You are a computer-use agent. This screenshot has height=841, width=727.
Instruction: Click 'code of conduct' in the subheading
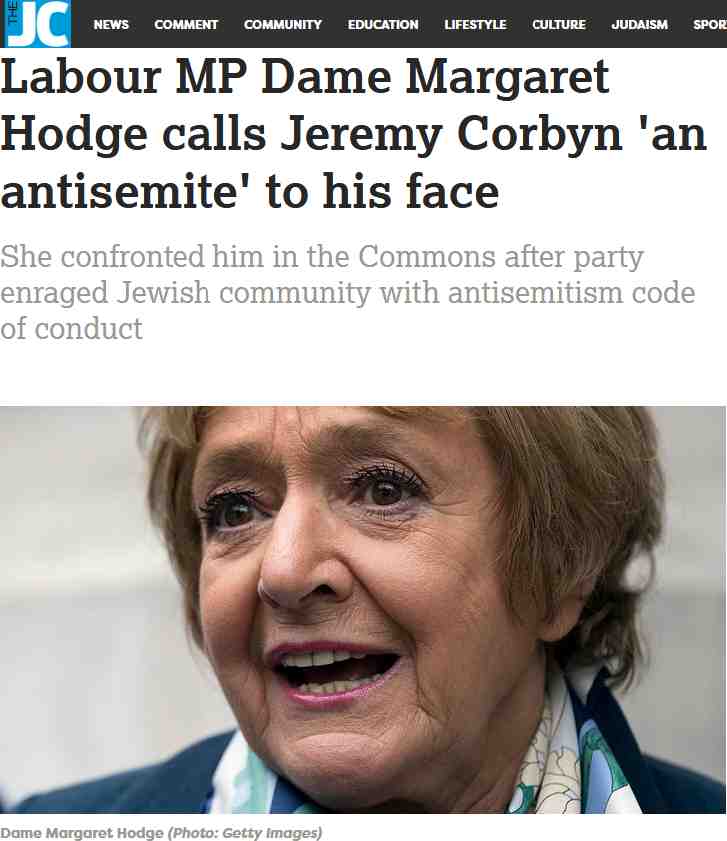click(348, 311)
